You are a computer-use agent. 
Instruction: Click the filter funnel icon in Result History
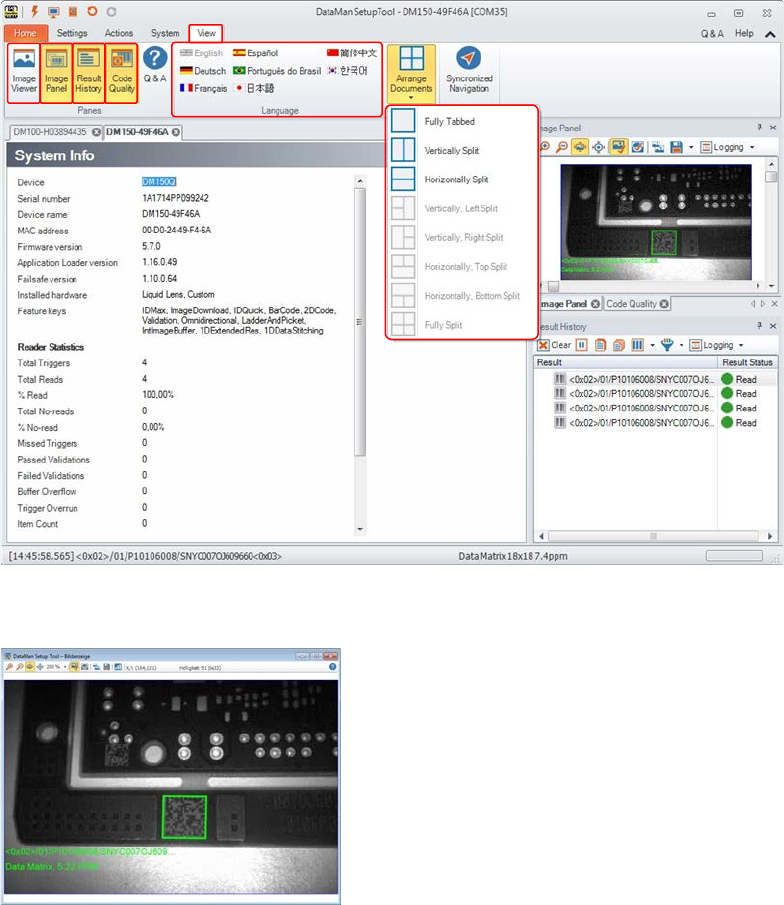tap(667, 345)
